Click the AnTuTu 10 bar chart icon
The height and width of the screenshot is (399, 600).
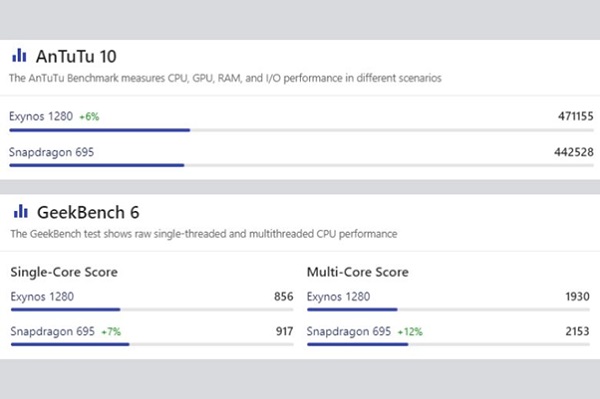[x=19, y=55]
